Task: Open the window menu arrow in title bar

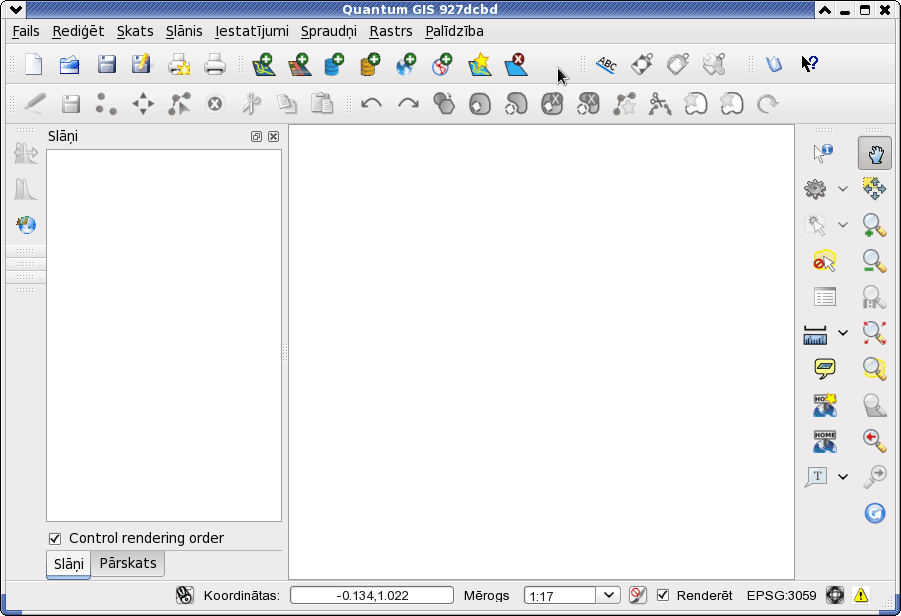Action: click(16, 9)
